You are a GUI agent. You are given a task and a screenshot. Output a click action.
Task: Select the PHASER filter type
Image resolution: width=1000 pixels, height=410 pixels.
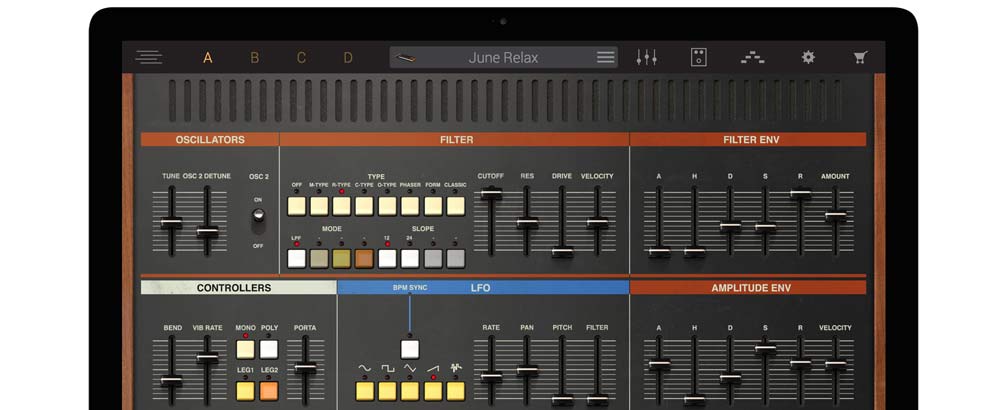click(410, 206)
